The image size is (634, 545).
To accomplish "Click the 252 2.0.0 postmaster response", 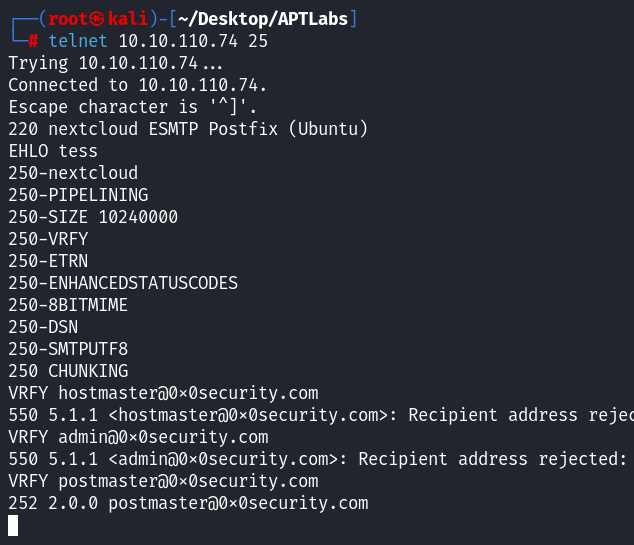I will (188, 503).
